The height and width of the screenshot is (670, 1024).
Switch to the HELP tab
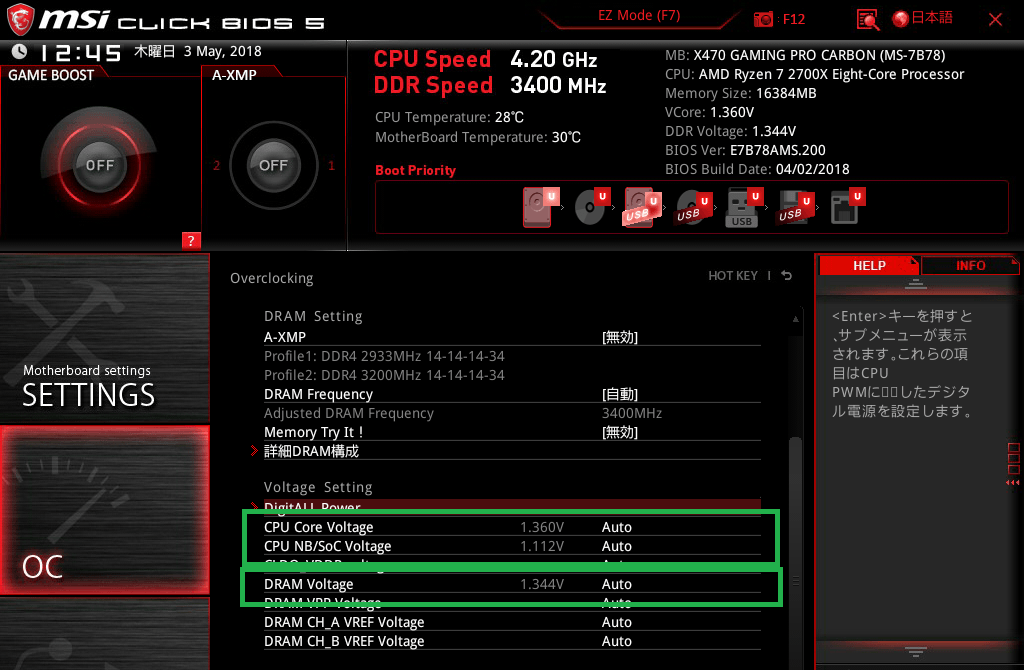(869, 265)
